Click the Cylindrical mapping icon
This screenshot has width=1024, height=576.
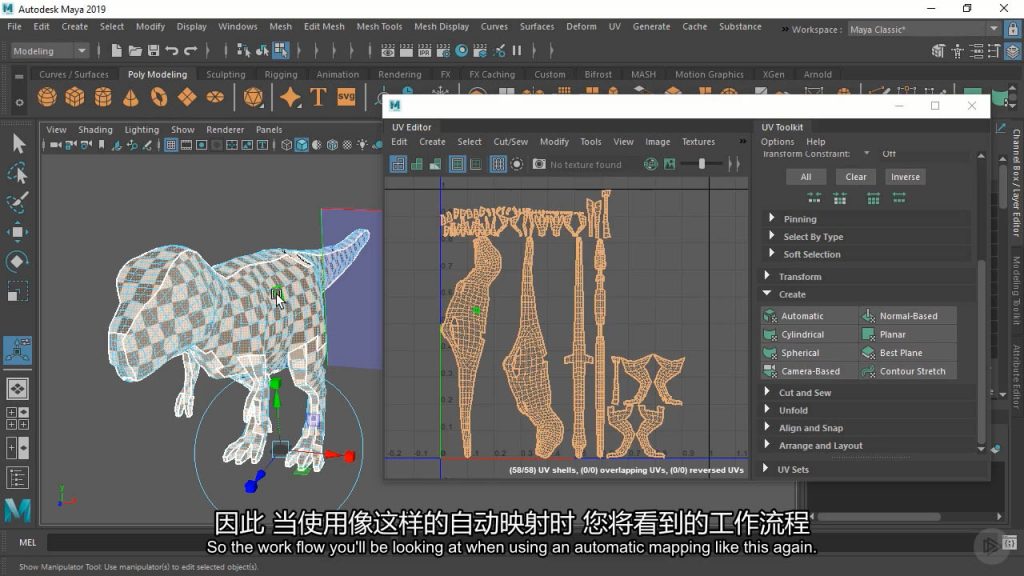(x=771, y=334)
